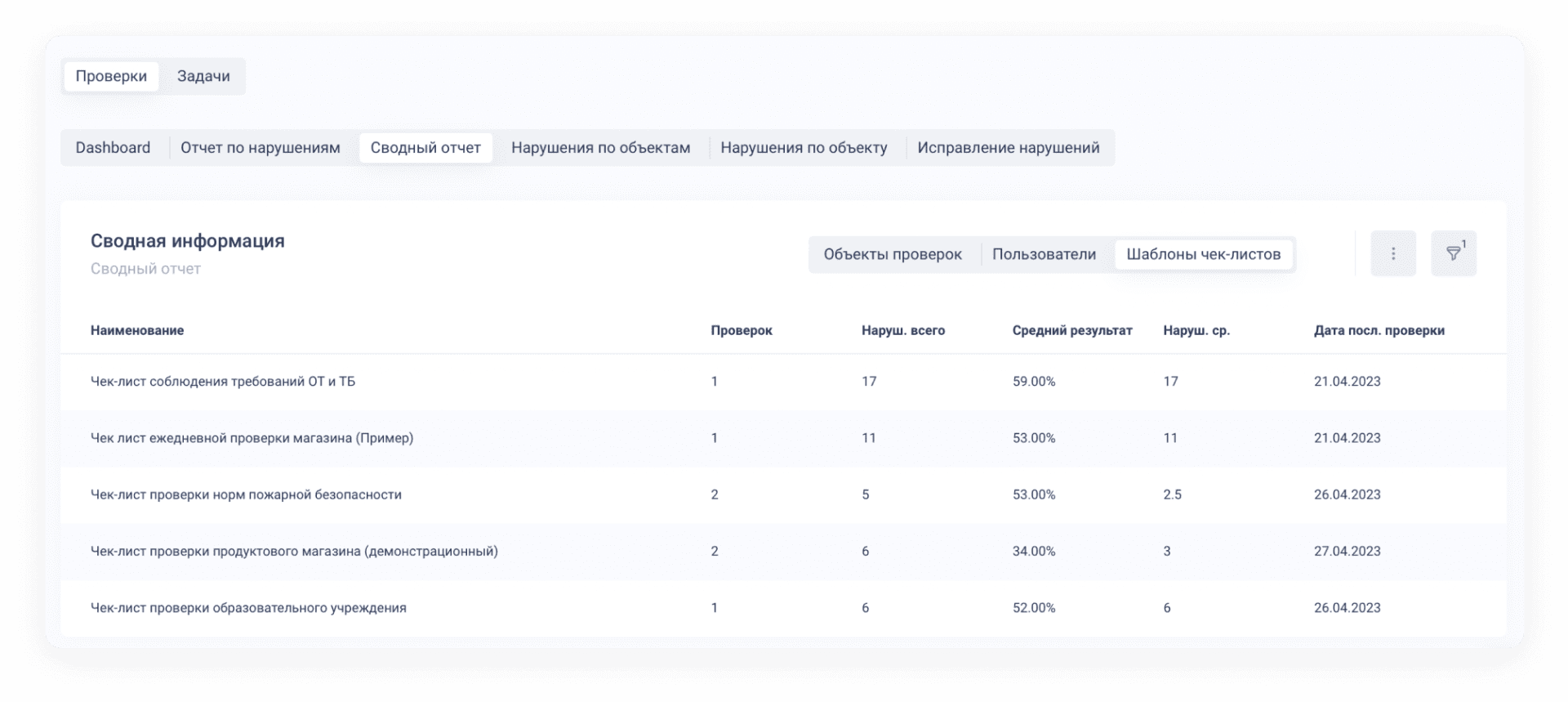Switch summary view to Пользователи
This screenshot has width=1568, height=702.
[x=1044, y=254]
